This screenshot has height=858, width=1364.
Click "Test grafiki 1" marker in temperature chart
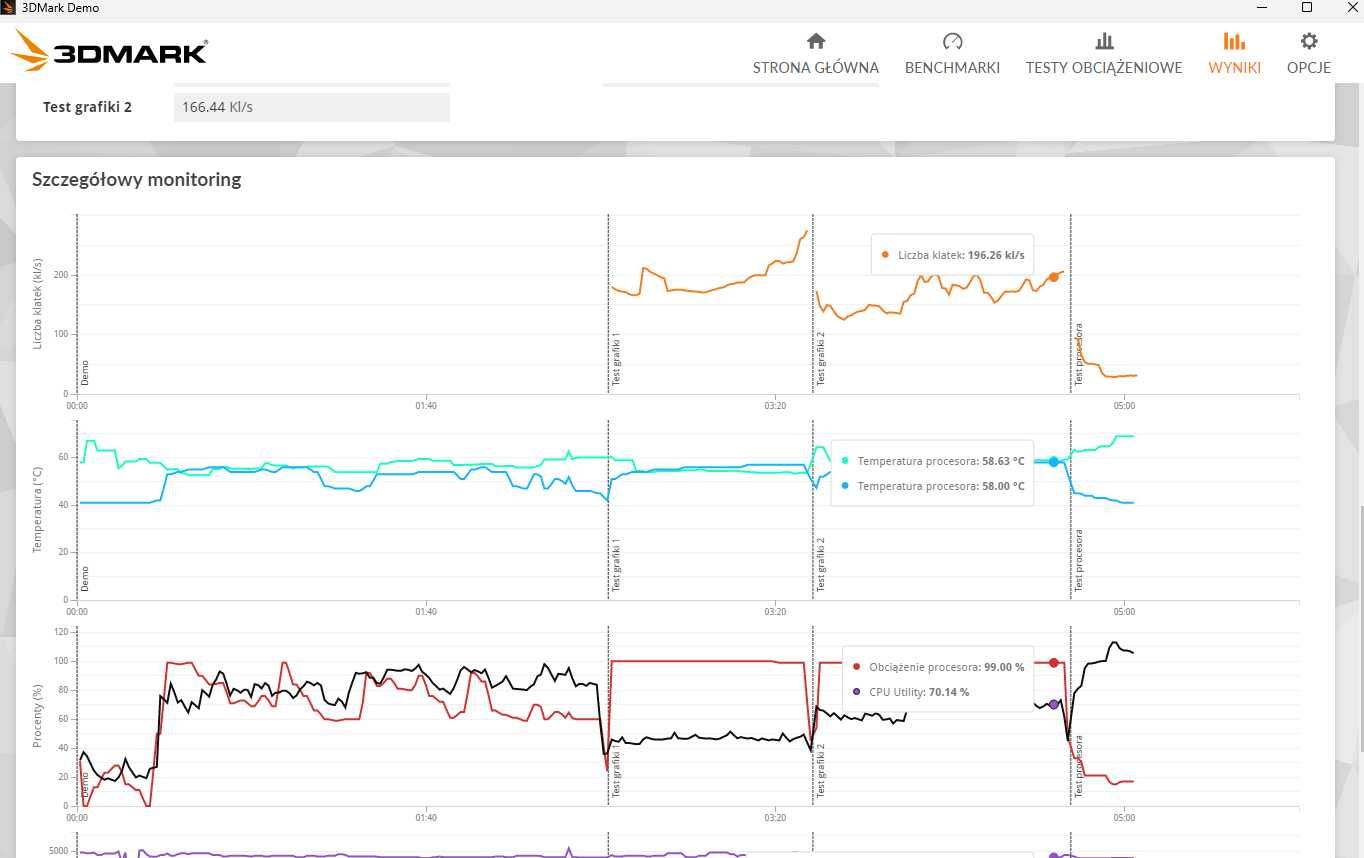[616, 565]
